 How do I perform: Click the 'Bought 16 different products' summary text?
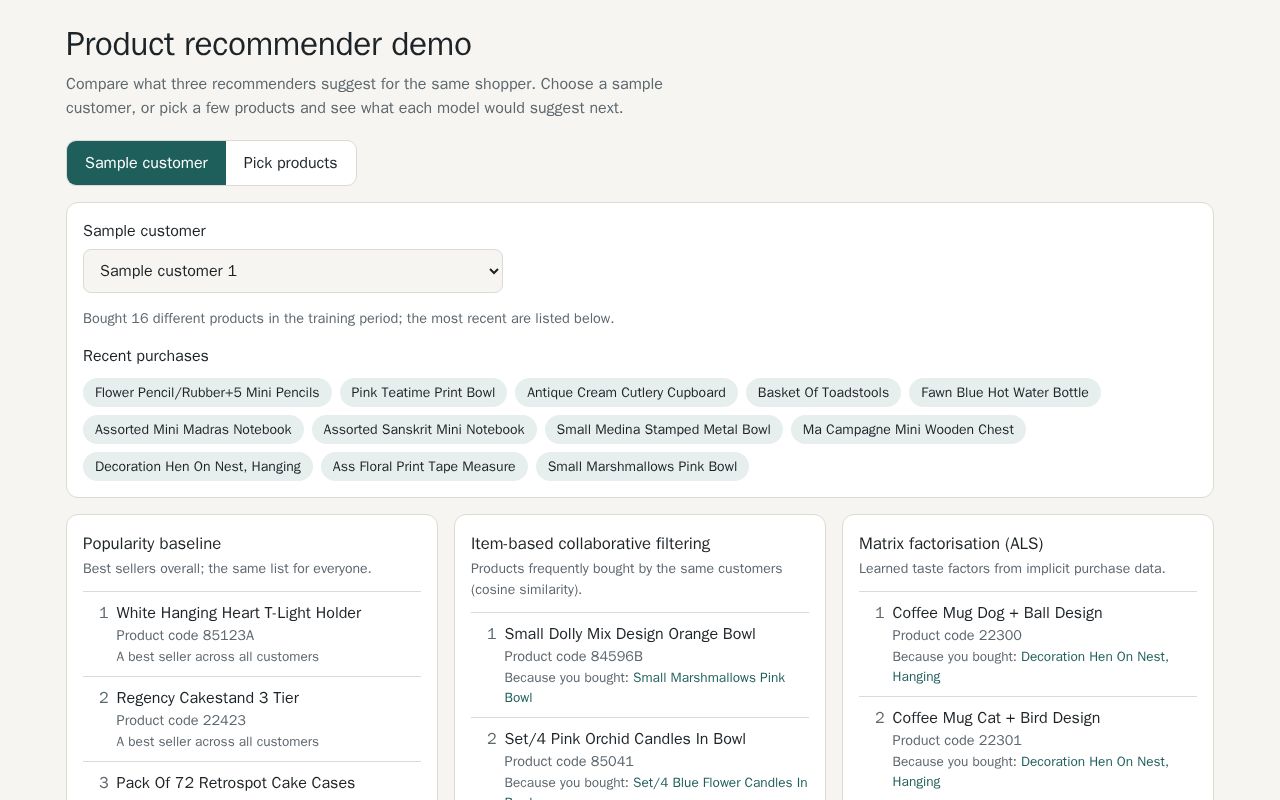coord(349,319)
